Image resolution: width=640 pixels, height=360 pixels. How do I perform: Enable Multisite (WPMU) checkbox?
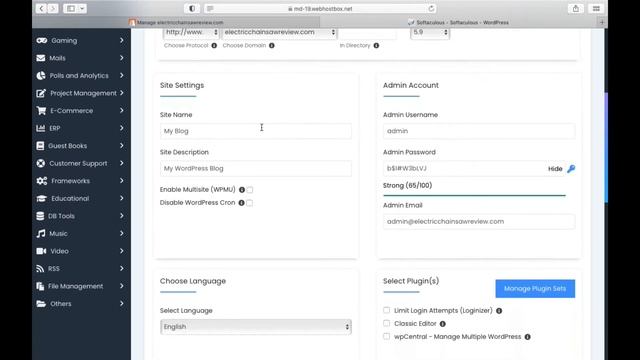pos(250,190)
